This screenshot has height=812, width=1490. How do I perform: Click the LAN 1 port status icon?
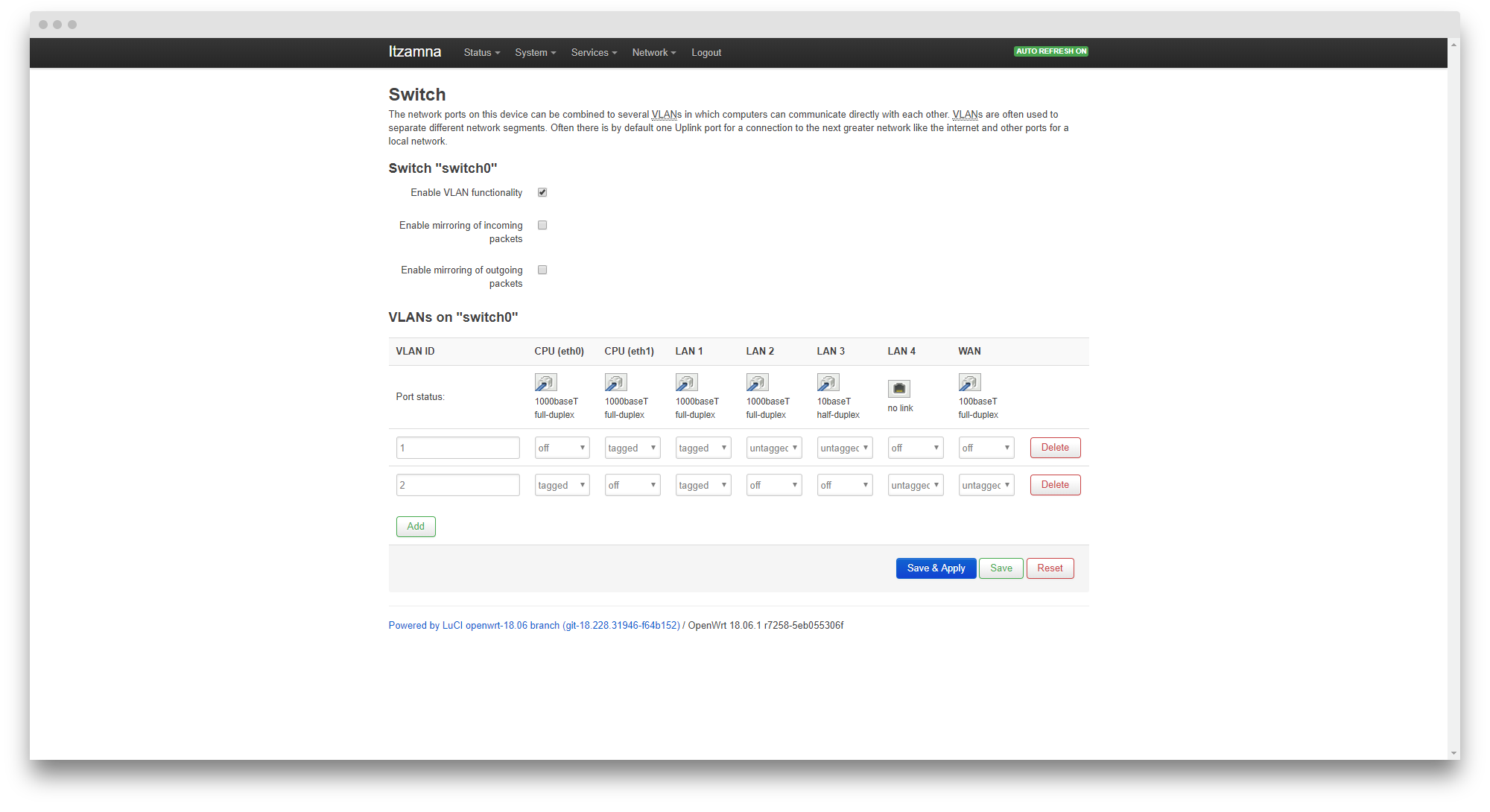coord(686,381)
